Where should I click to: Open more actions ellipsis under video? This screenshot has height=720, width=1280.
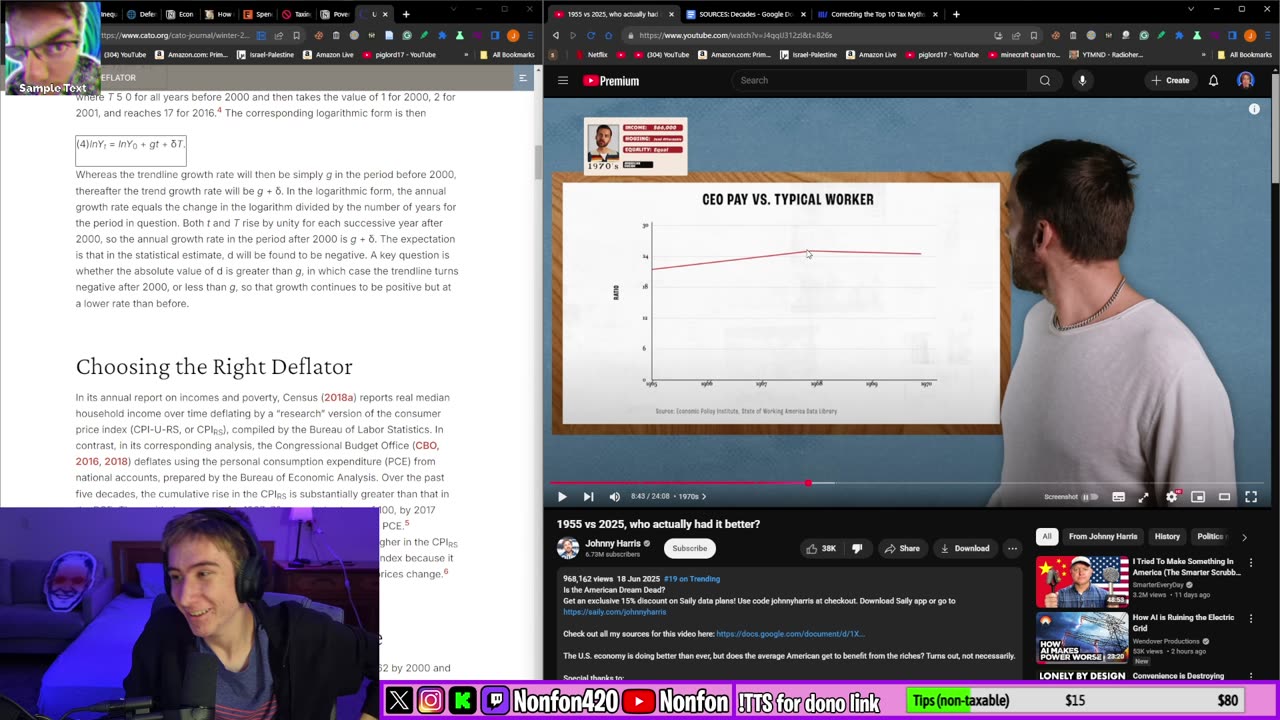pos(1012,548)
